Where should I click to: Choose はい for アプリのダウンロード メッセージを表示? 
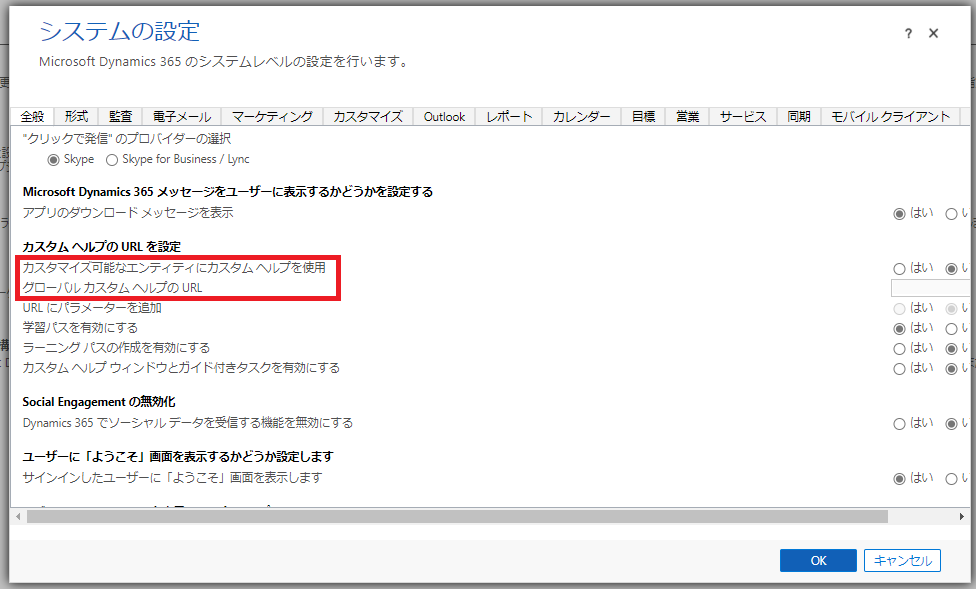pyautogui.click(x=899, y=214)
